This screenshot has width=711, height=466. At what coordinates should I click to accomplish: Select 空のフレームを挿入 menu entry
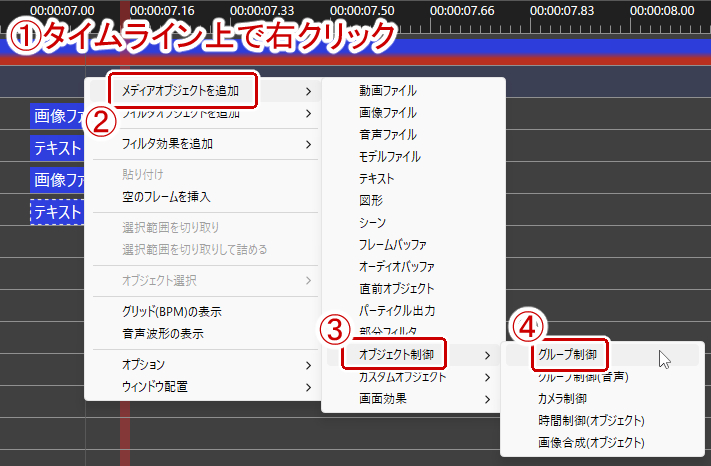(165, 197)
